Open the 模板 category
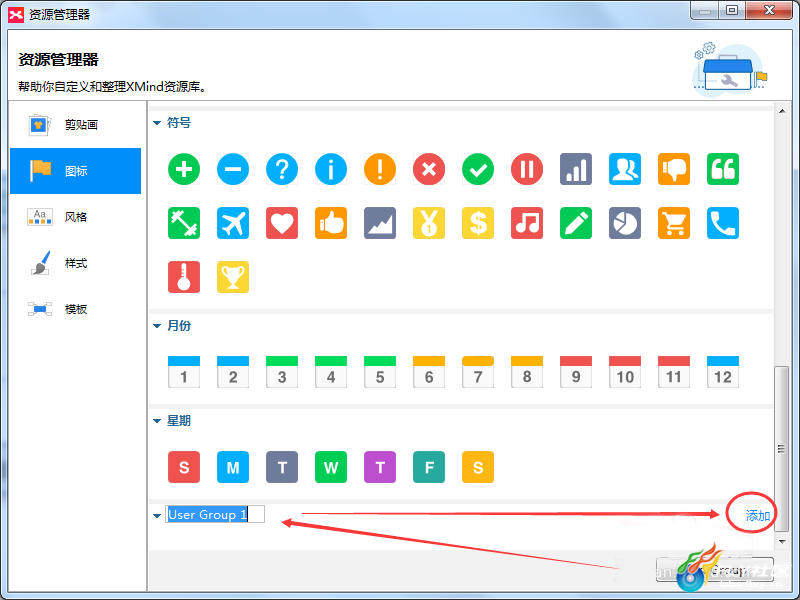Image resolution: width=800 pixels, height=600 pixels. (x=76, y=309)
